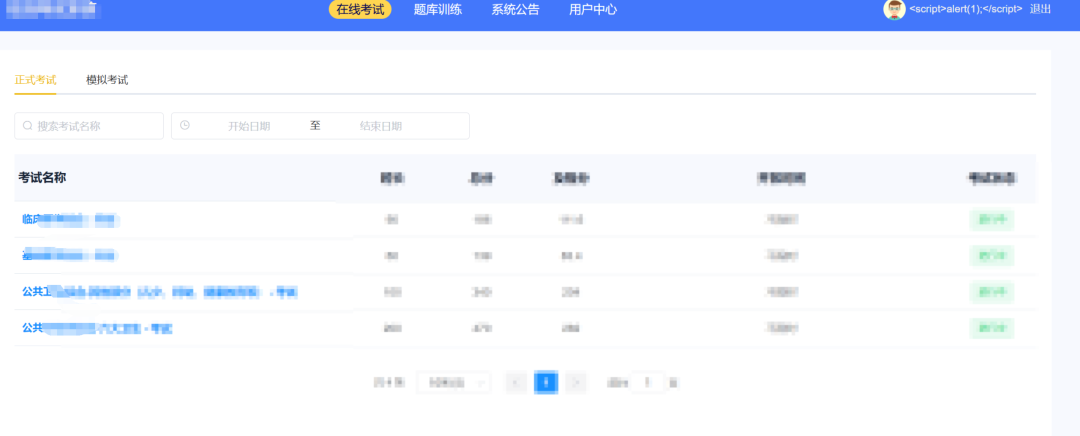Viewport: 1080px width, 436px height.
Task: Click the 搜索考试名称 search box
Action: pyautogui.click(x=89, y=126)
